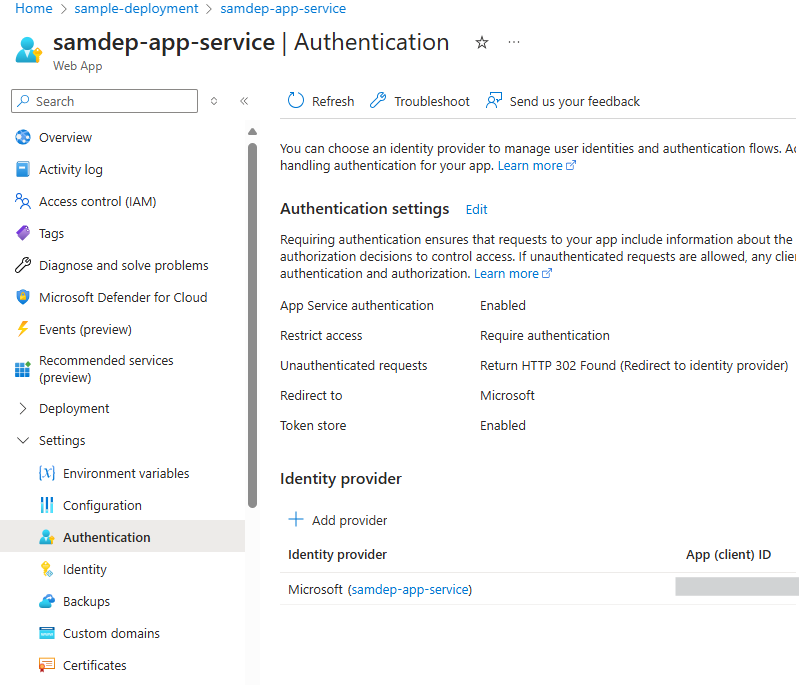The width and height of the screenshot is (799, 685).
Task: Click the Events lightning bolt icon
Action: [23, 329]
